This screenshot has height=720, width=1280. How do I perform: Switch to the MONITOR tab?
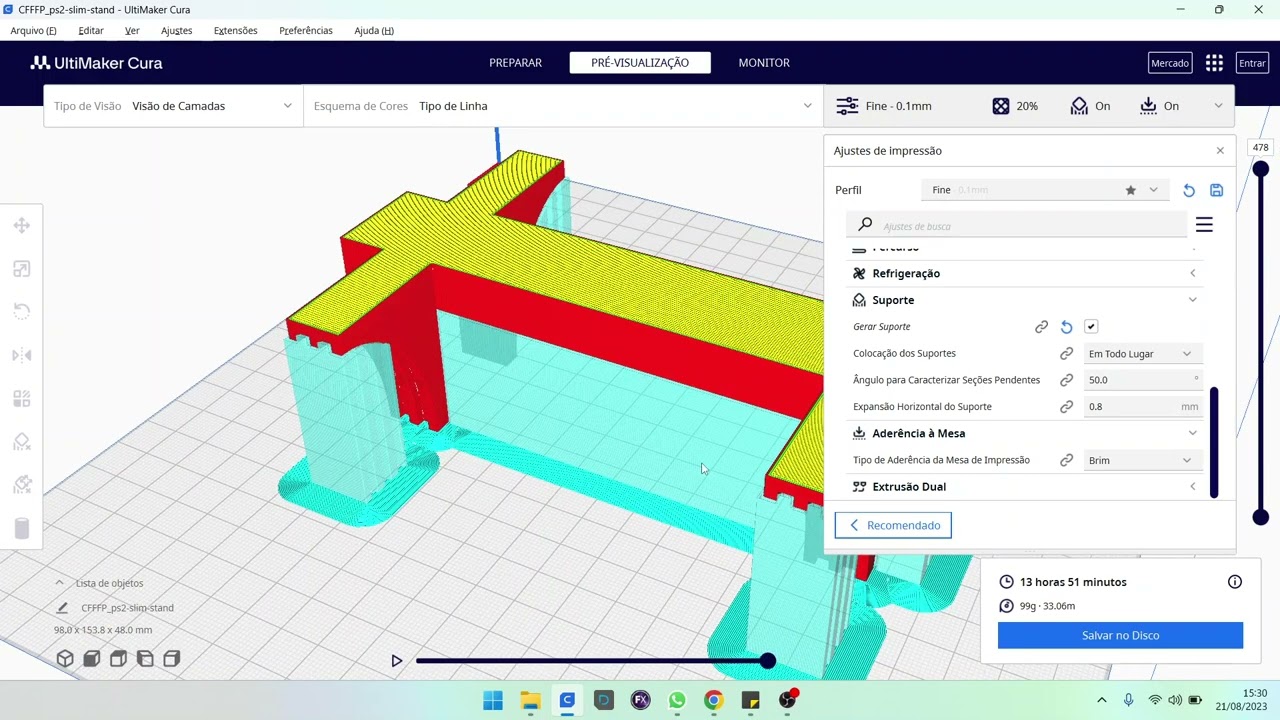point(764,63)
